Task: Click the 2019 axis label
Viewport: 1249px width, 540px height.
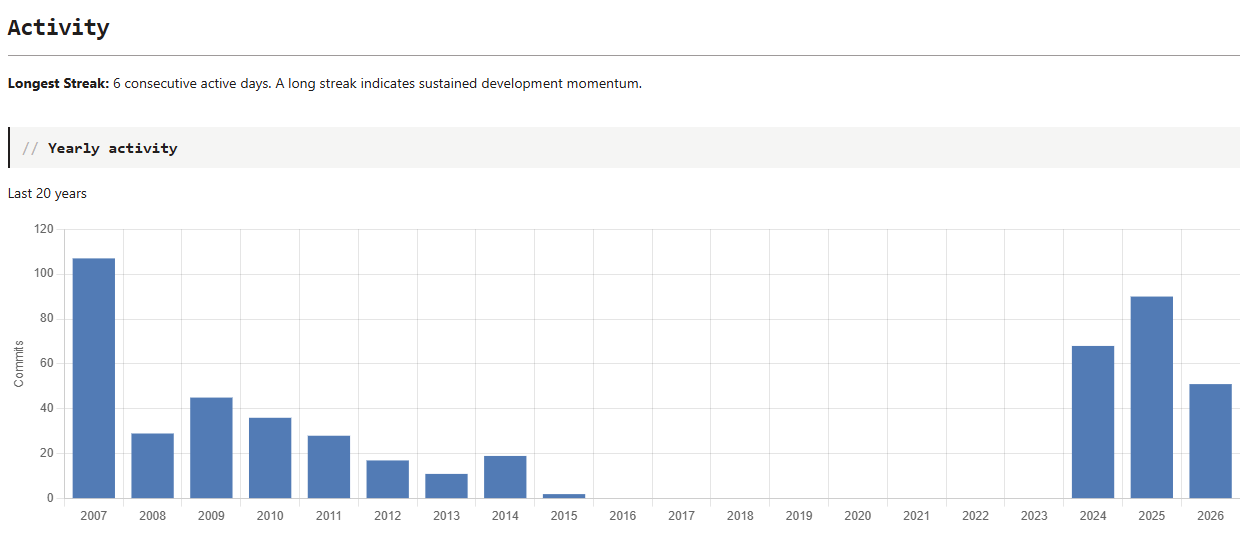Action: coord(799,516)
